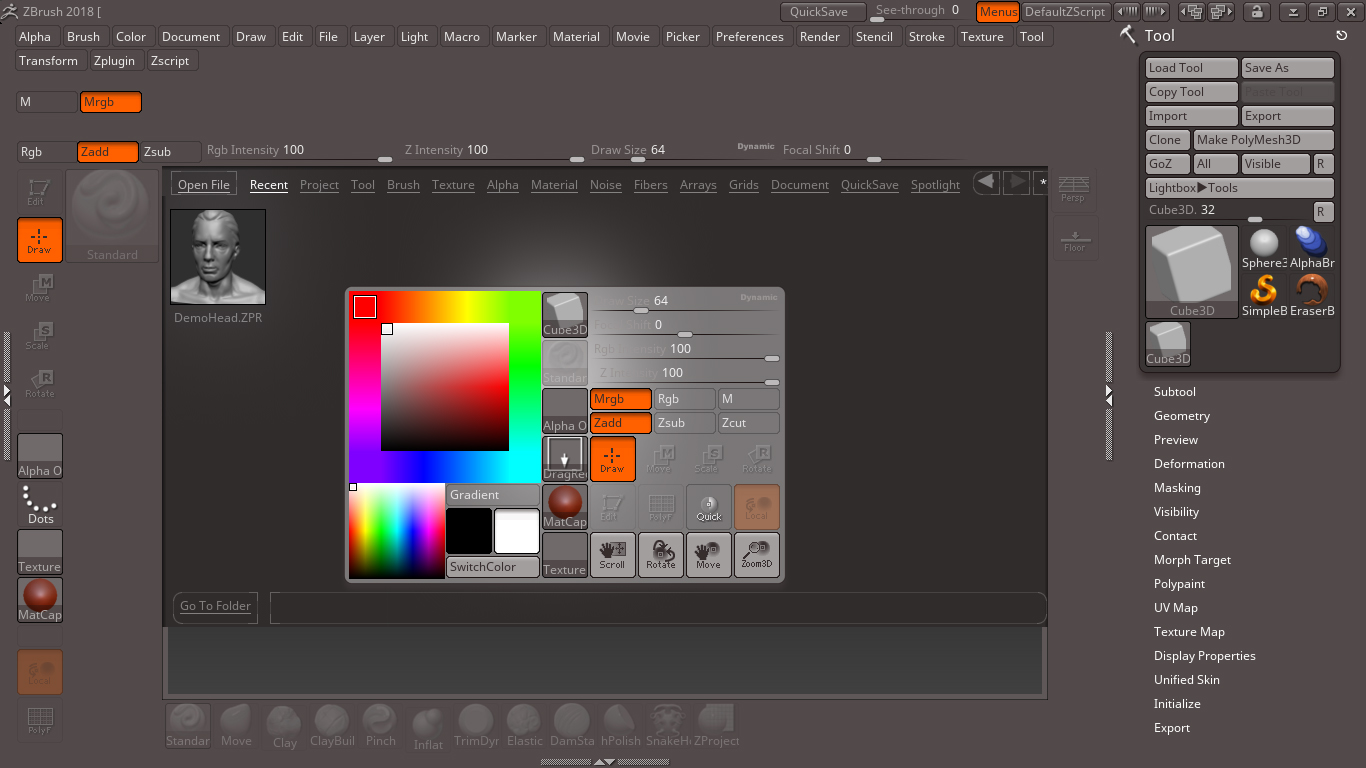This screenshot has height=768, width=1366.
Task: Click the Zoom3D icon in popup
Action: 756,555
